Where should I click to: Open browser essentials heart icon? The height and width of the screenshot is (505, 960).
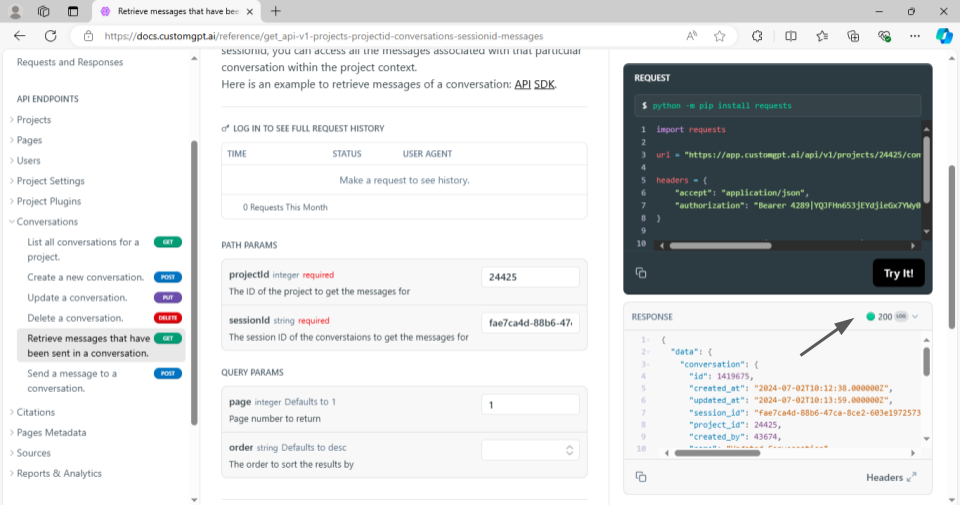884,36
